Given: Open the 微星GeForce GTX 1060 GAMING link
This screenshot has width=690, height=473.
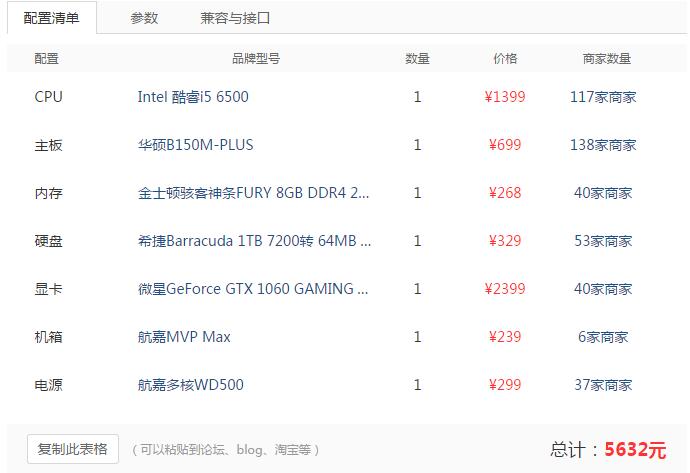Looking at the screenshot, I should tap(253, 289).
